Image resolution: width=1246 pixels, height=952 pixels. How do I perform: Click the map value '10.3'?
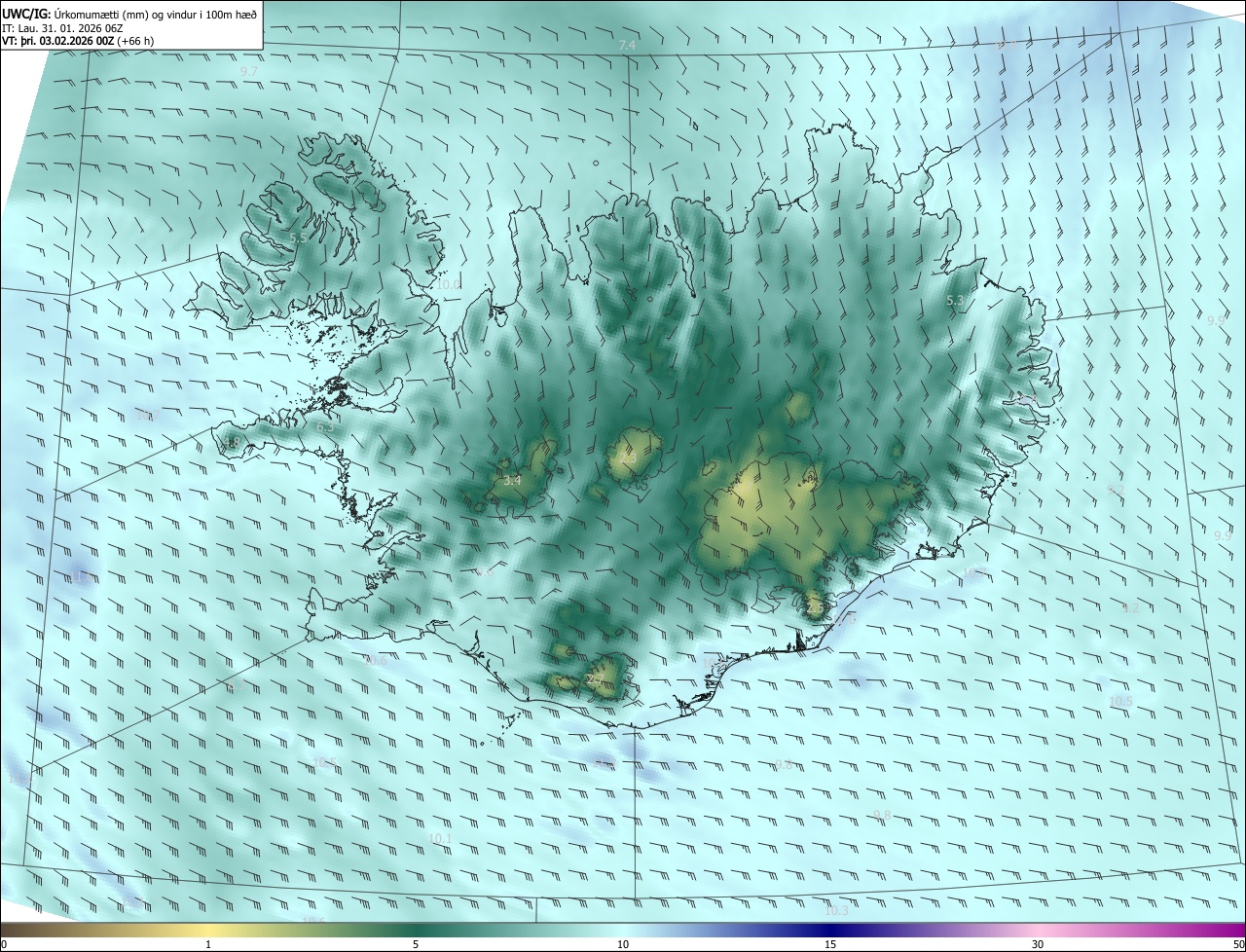click(x=836, y=910)
